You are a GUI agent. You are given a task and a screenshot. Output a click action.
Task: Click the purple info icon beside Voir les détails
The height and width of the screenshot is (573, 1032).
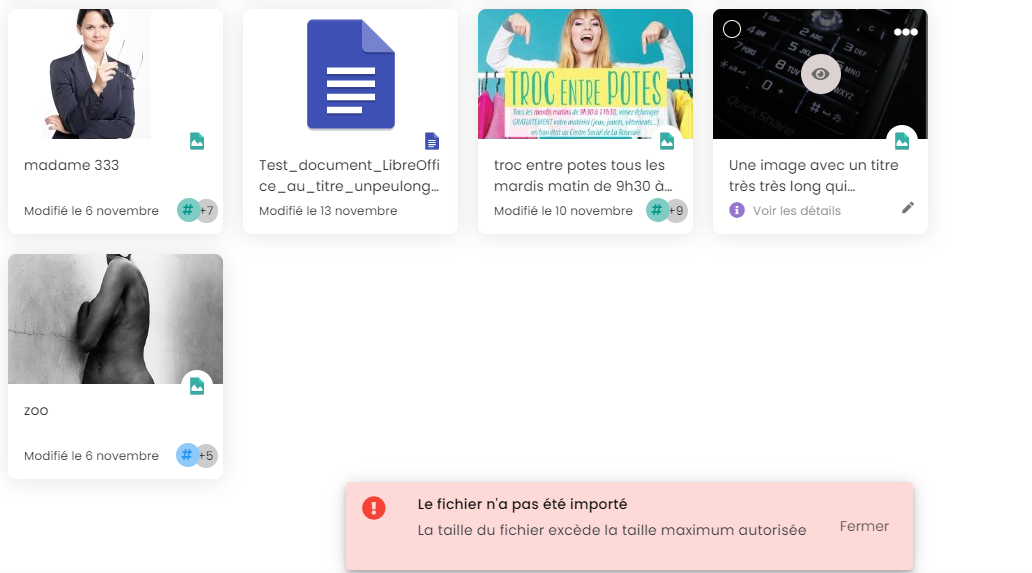point(737,210)
